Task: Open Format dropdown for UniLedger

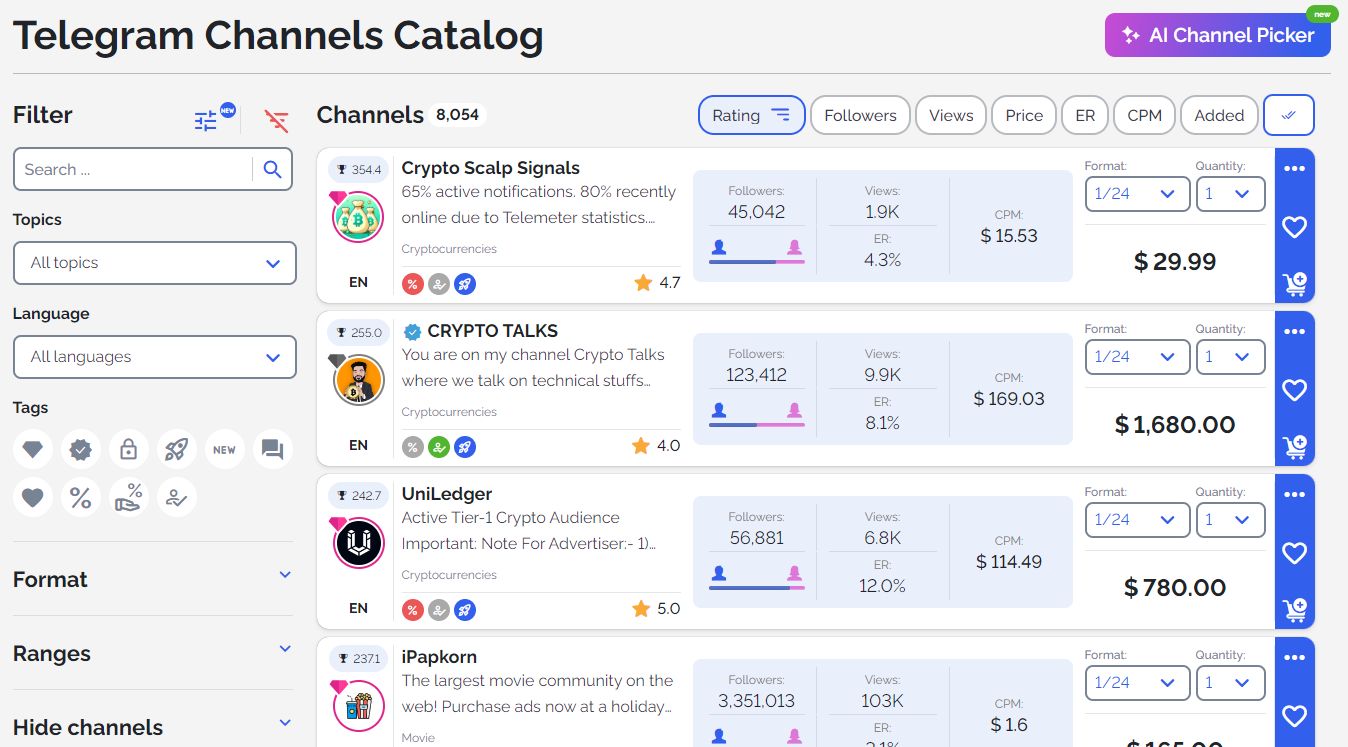Action: coord(1137,520)
